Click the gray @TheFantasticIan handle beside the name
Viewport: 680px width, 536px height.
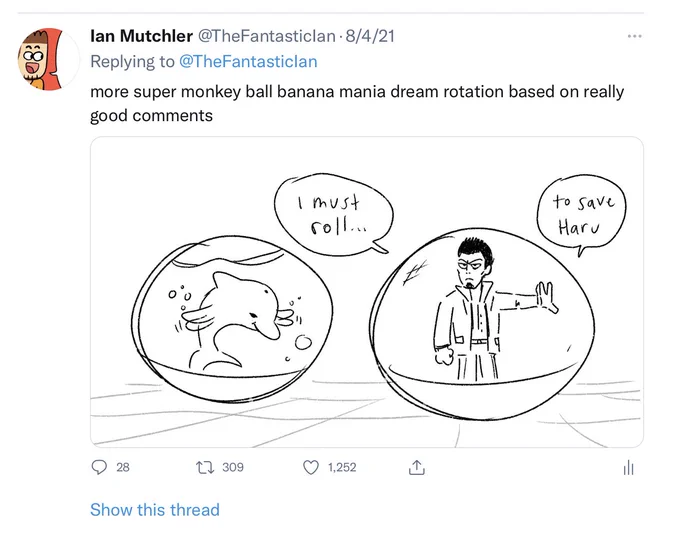pos(267,36)
